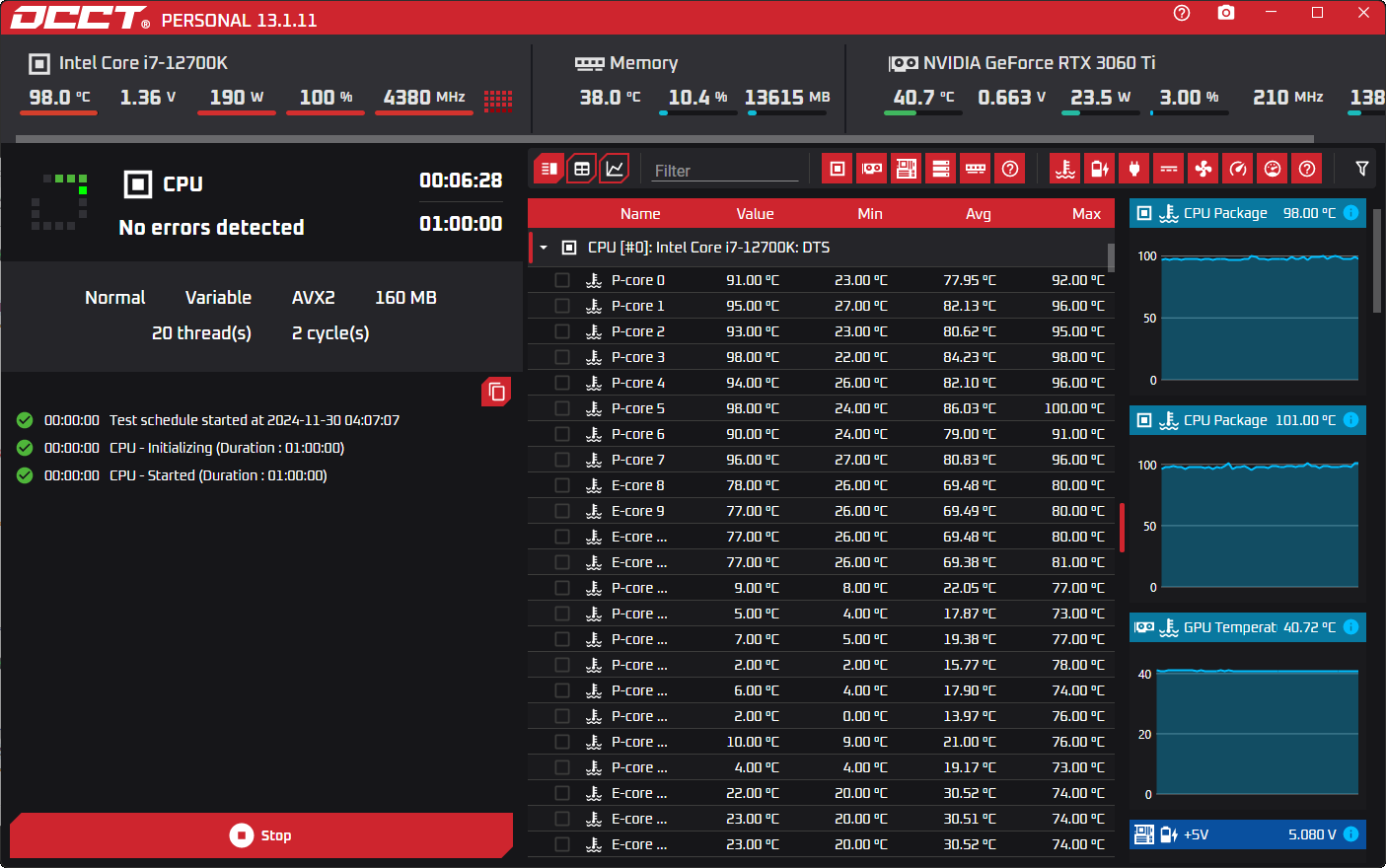The height and width of the screenshot is (868, 1386).
Task: Click the power plug filter icon
Action: point(1134,169)
